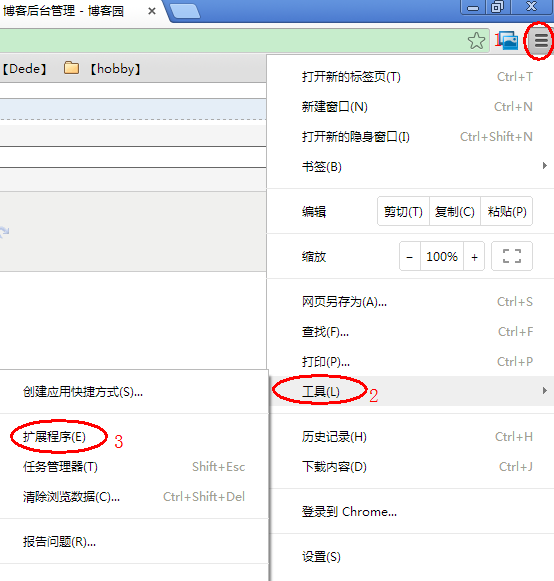The height and width of the screenshot is (581, 554).
Task: Open 扩展程序(E) from the submenu
Action: click(x=133, y=436)
